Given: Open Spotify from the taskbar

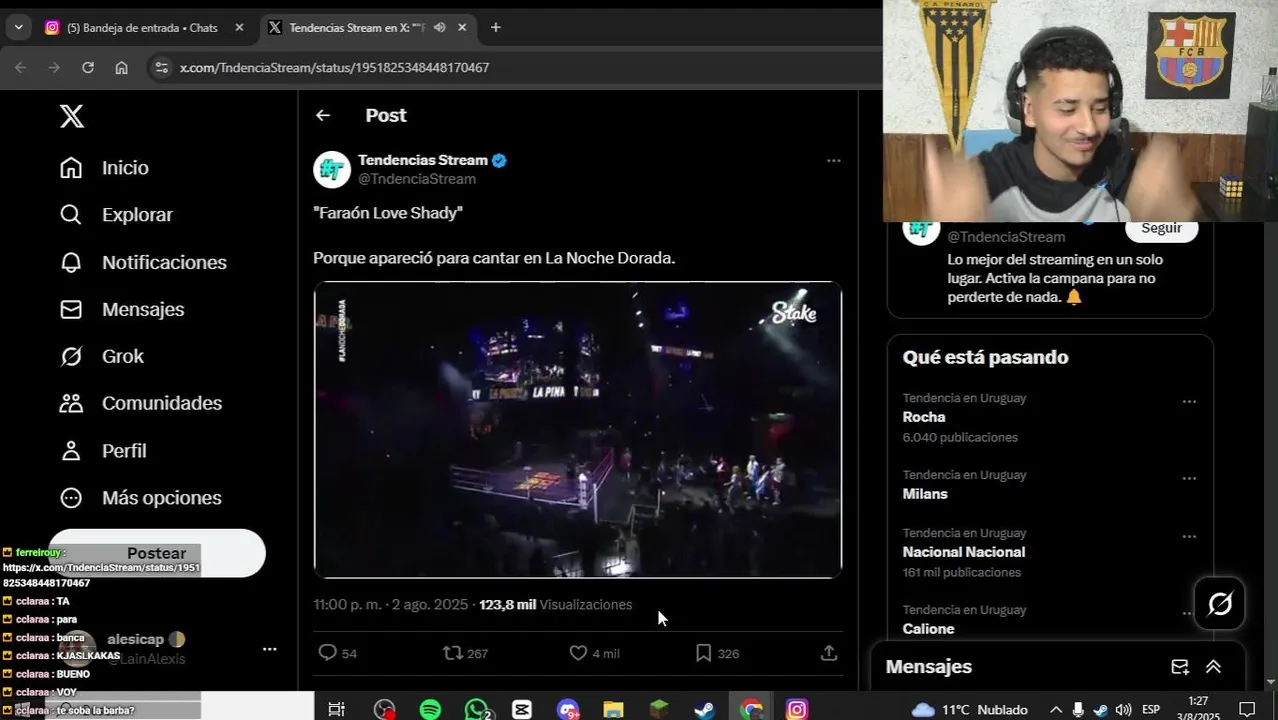Looking at the screenshot, I should point(430,709).
